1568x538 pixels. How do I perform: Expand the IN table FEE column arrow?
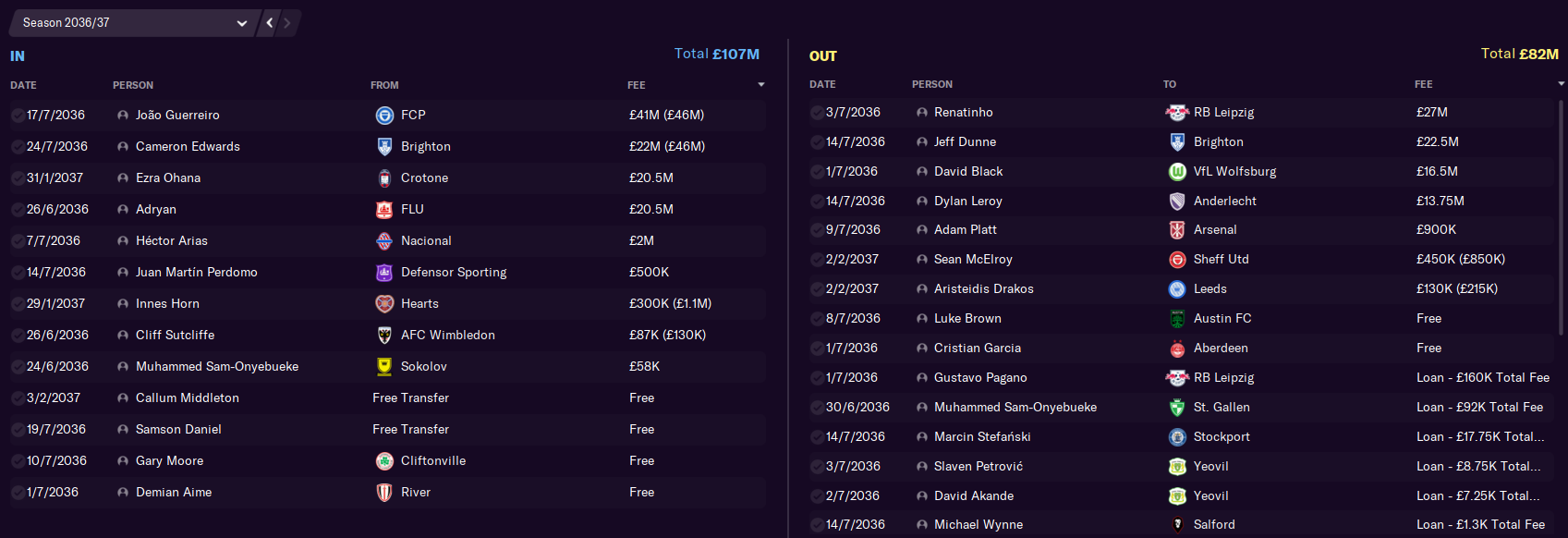(x=761, y=85)
